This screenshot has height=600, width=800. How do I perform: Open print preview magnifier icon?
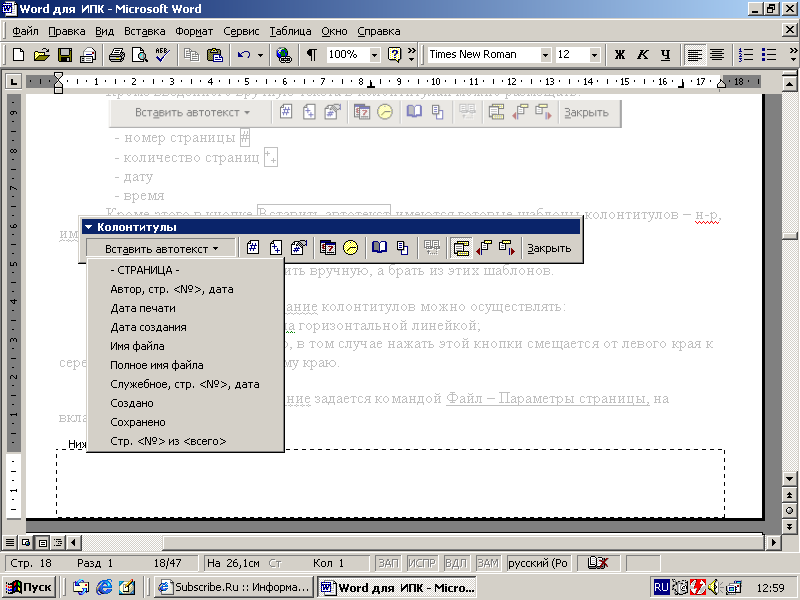[139, 54]
